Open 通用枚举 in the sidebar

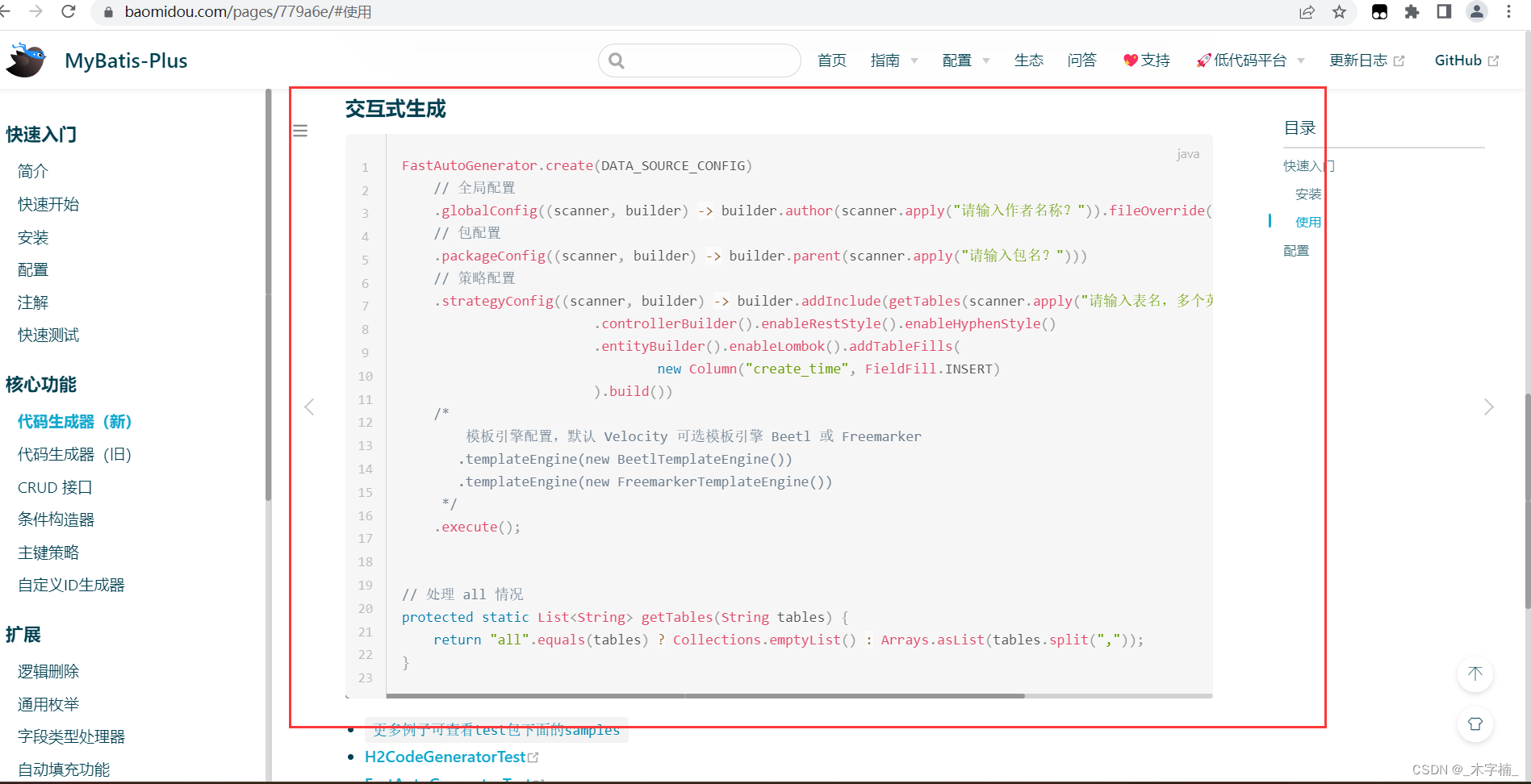[48, 704]
